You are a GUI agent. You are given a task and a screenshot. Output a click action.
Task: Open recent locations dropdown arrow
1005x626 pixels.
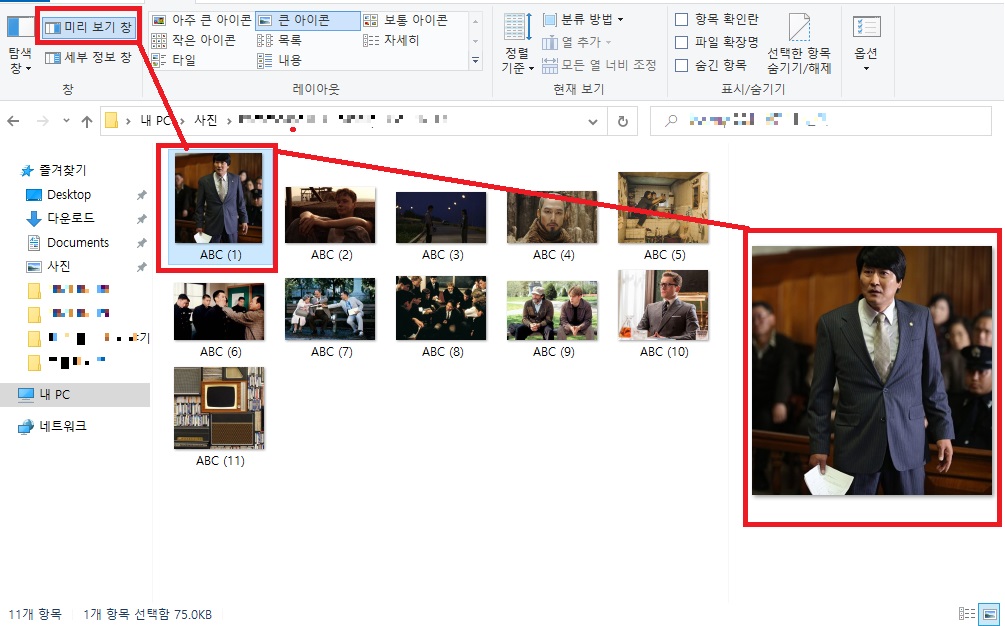(66, 121)
